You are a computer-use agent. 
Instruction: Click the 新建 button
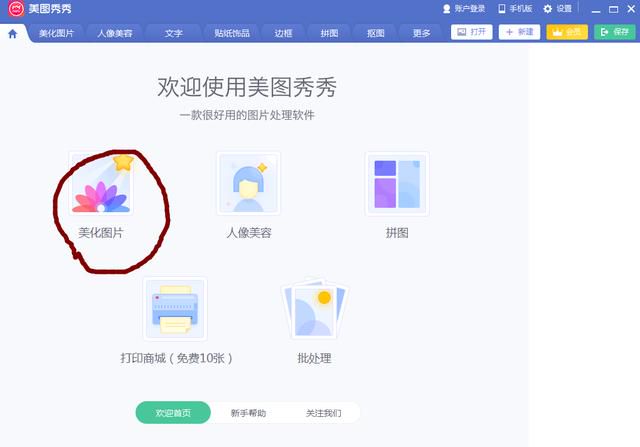(519, 32)
